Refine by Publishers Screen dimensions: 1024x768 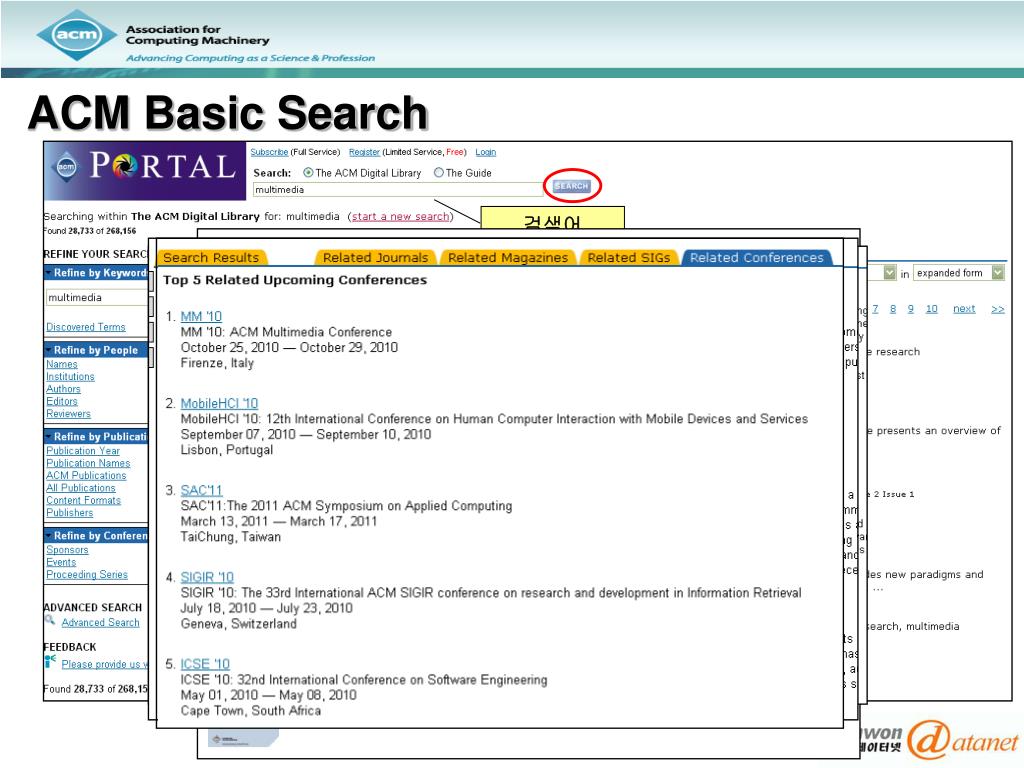[69, 513]
